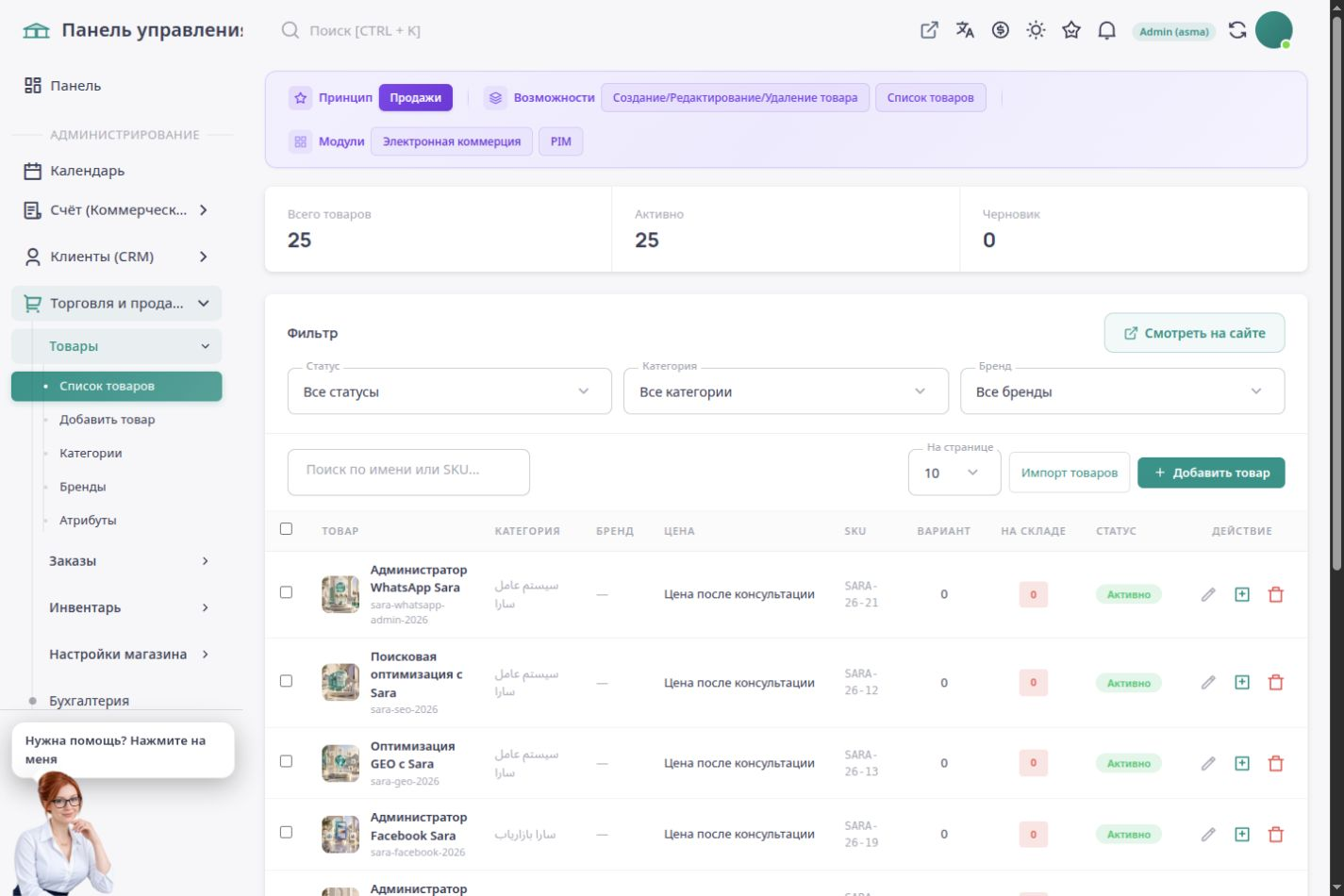
Task: Click plus icon for Facebook Sara row
Action: coord(1242,834)
